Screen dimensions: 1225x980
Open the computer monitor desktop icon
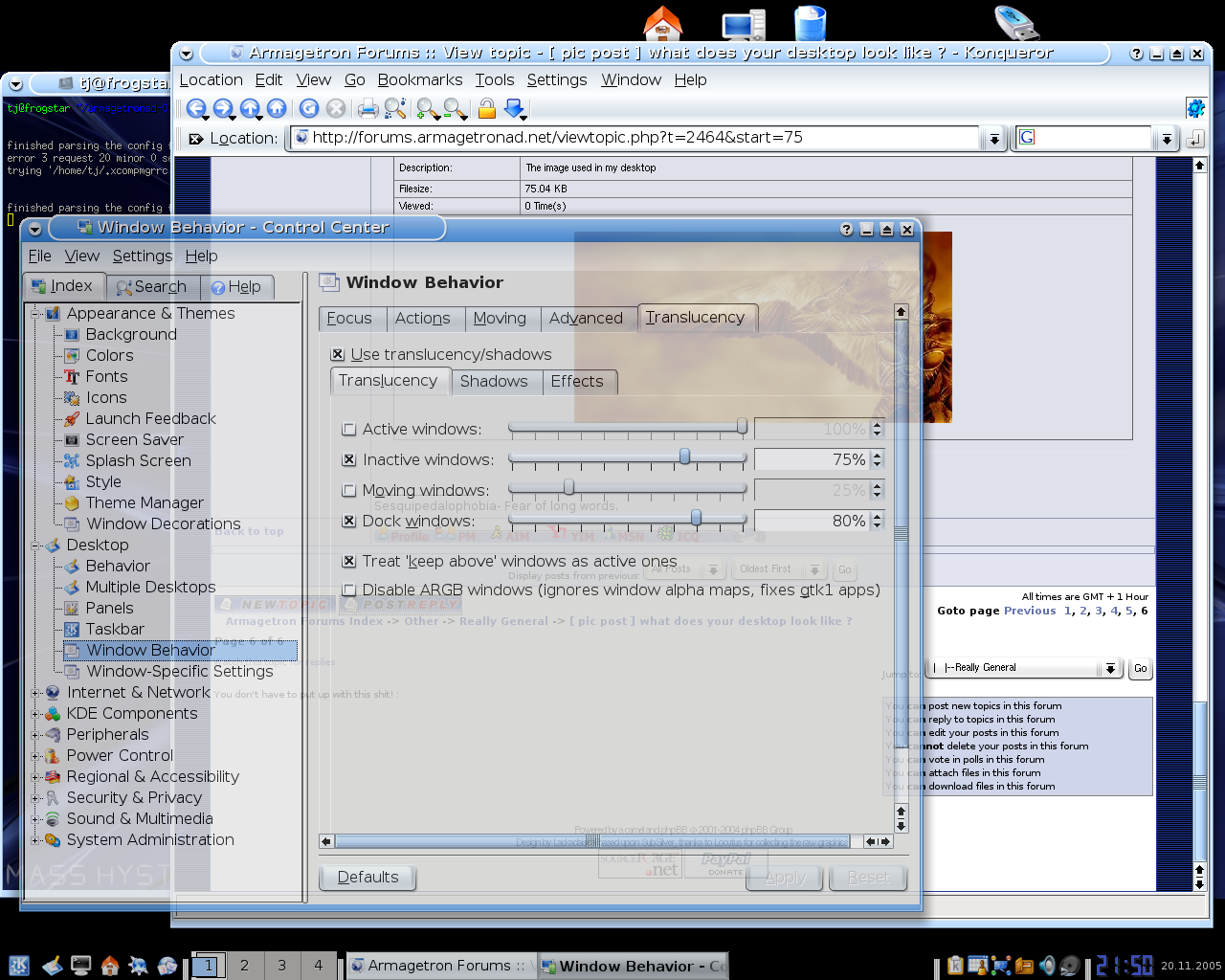pos(744,26)
